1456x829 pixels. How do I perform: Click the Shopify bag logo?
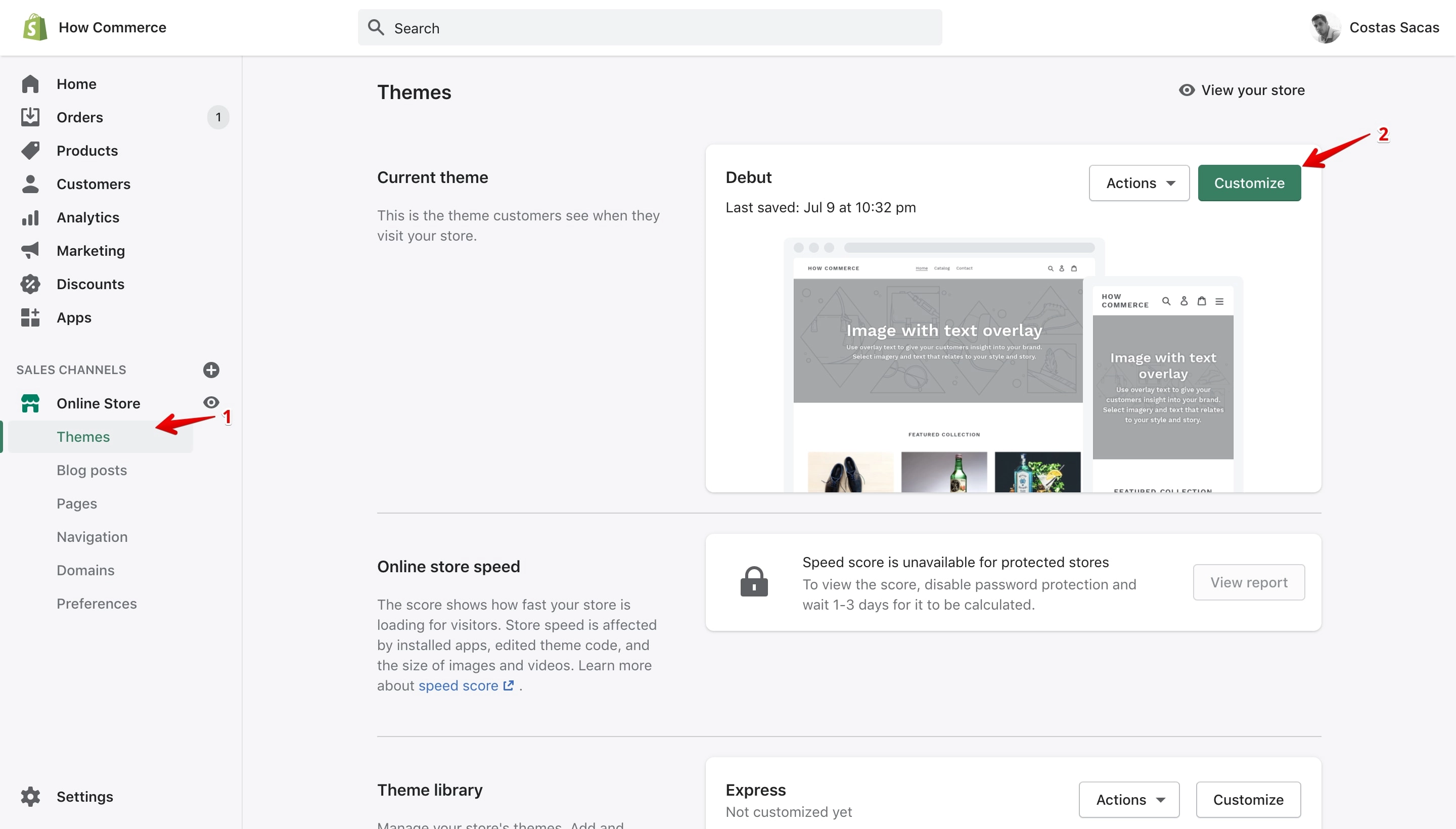(x=35, y=27)
